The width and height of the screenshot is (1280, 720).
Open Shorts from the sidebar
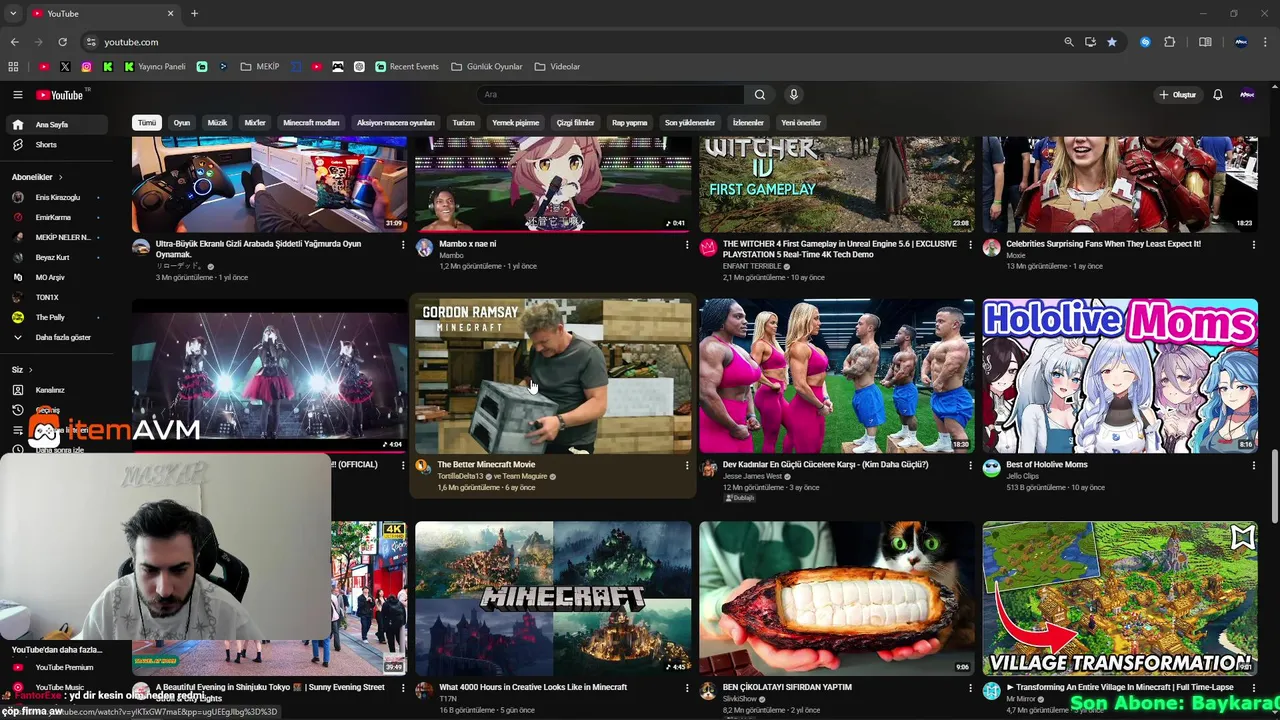coord(56,145)
